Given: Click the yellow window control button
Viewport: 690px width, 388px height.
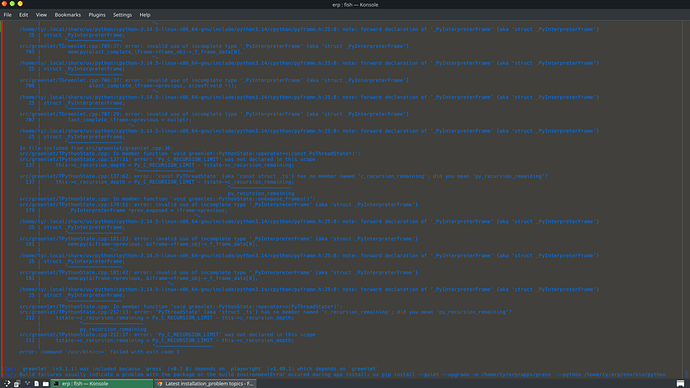Looking at the screenshot, I should (x=20, y=4).
